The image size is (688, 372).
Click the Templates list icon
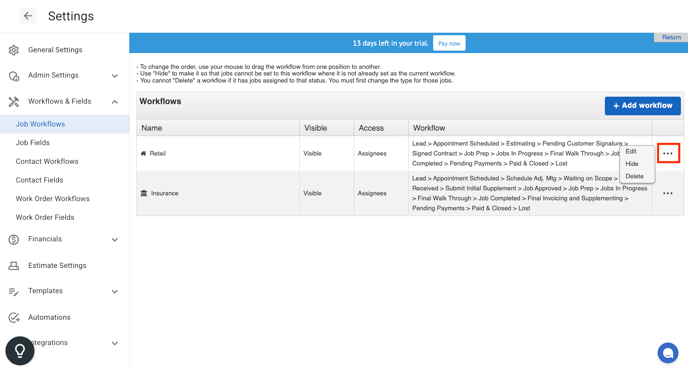click(x=14, y=292)
